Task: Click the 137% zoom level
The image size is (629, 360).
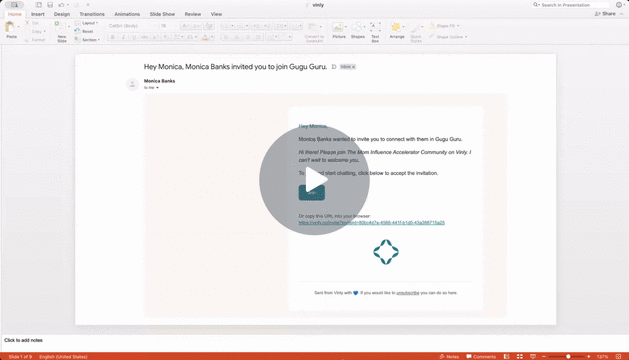Action: 602,356
